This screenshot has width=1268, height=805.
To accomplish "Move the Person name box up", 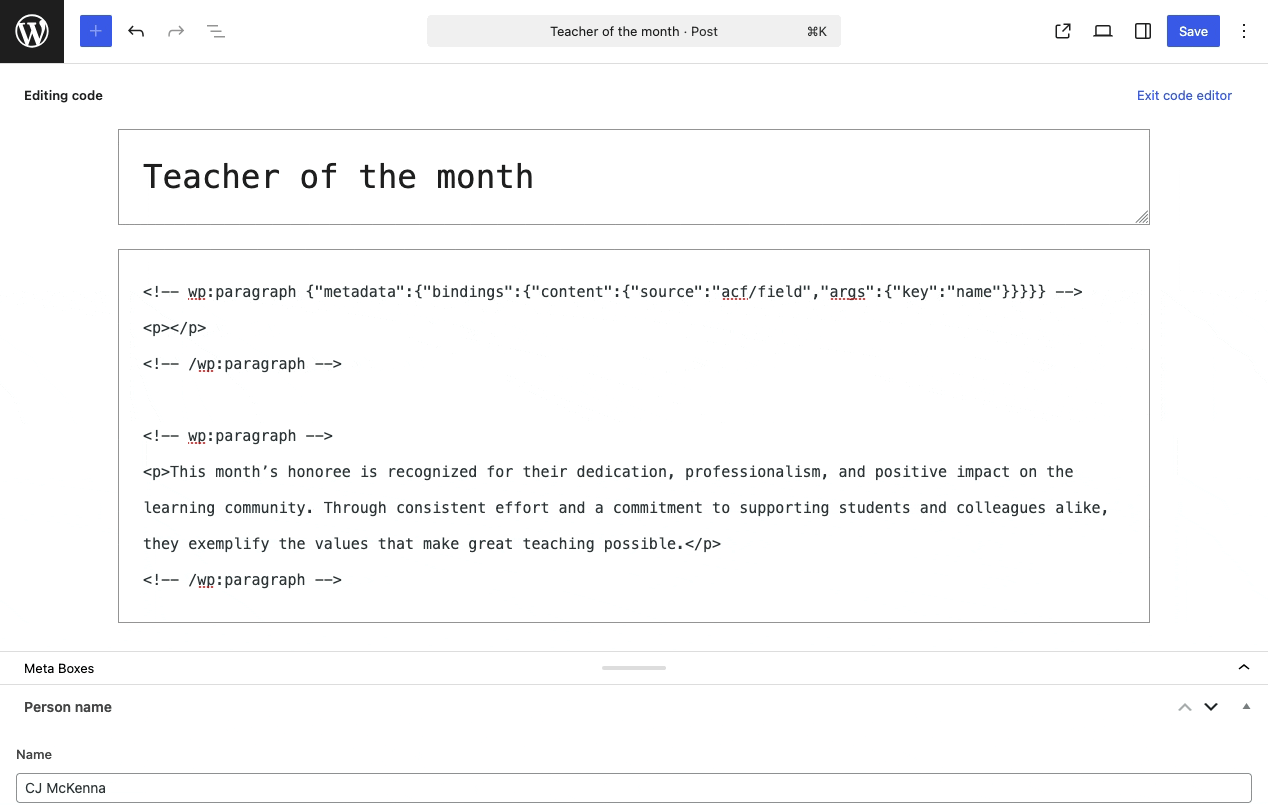I will 1185,707.
